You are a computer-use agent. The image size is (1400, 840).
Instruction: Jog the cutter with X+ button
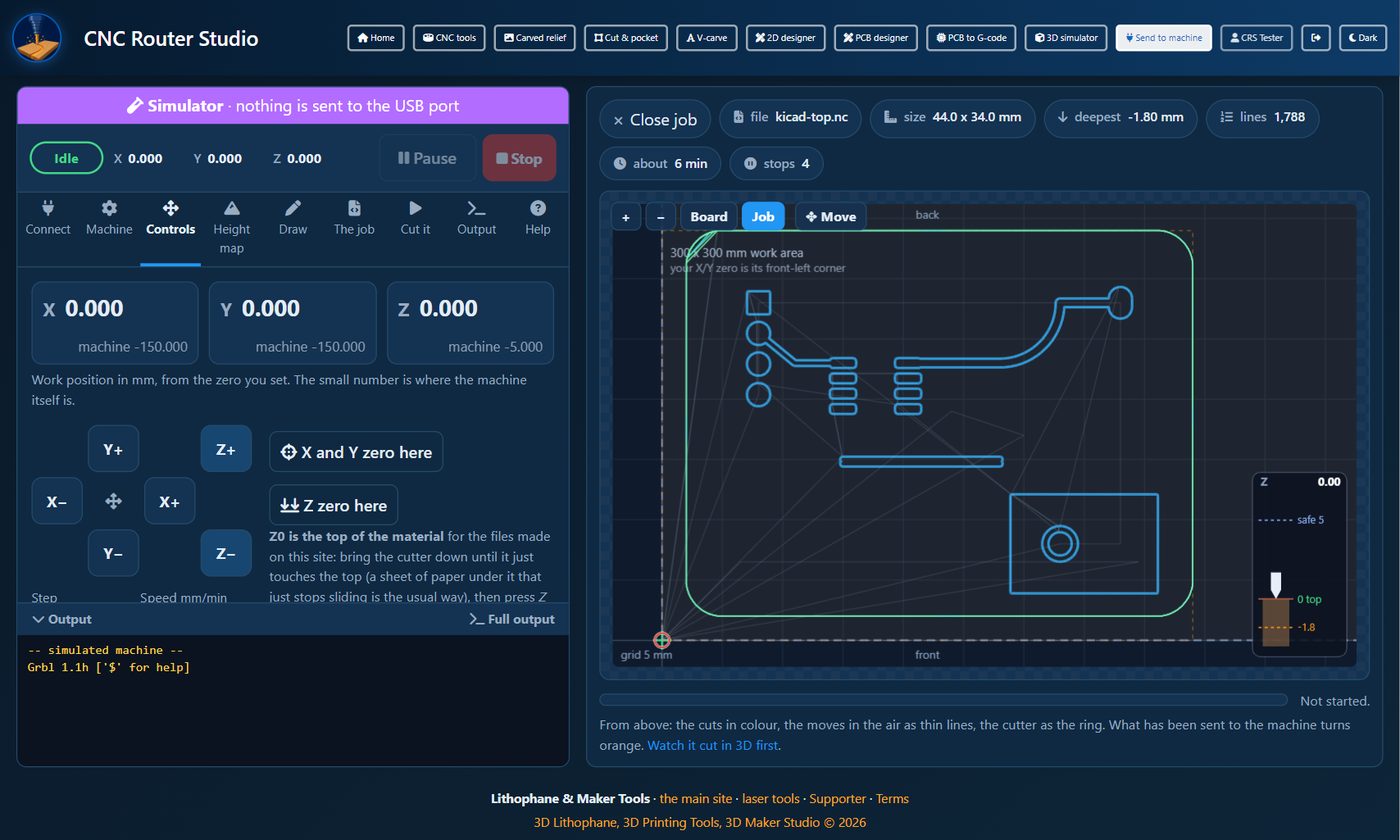(169, 502)
